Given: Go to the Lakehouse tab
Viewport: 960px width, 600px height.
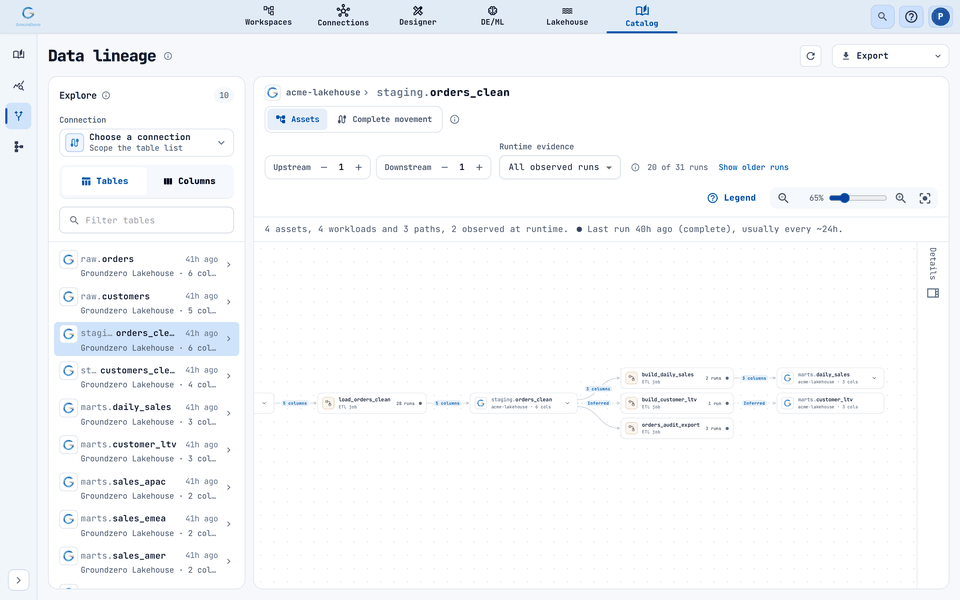Looking at the screenshot, I should (x=567, y=17).
